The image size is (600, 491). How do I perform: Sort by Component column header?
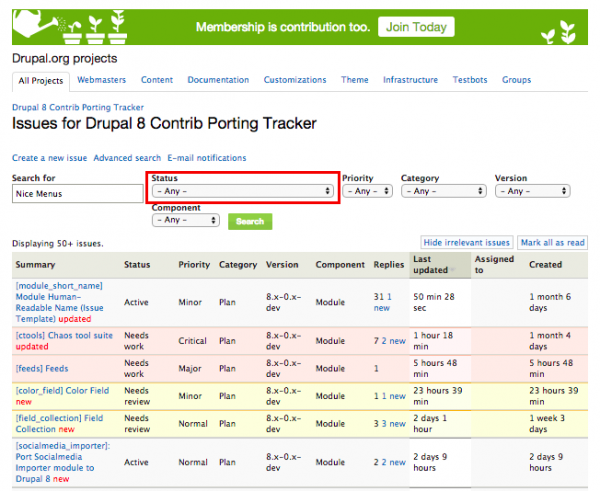point(340,264)
